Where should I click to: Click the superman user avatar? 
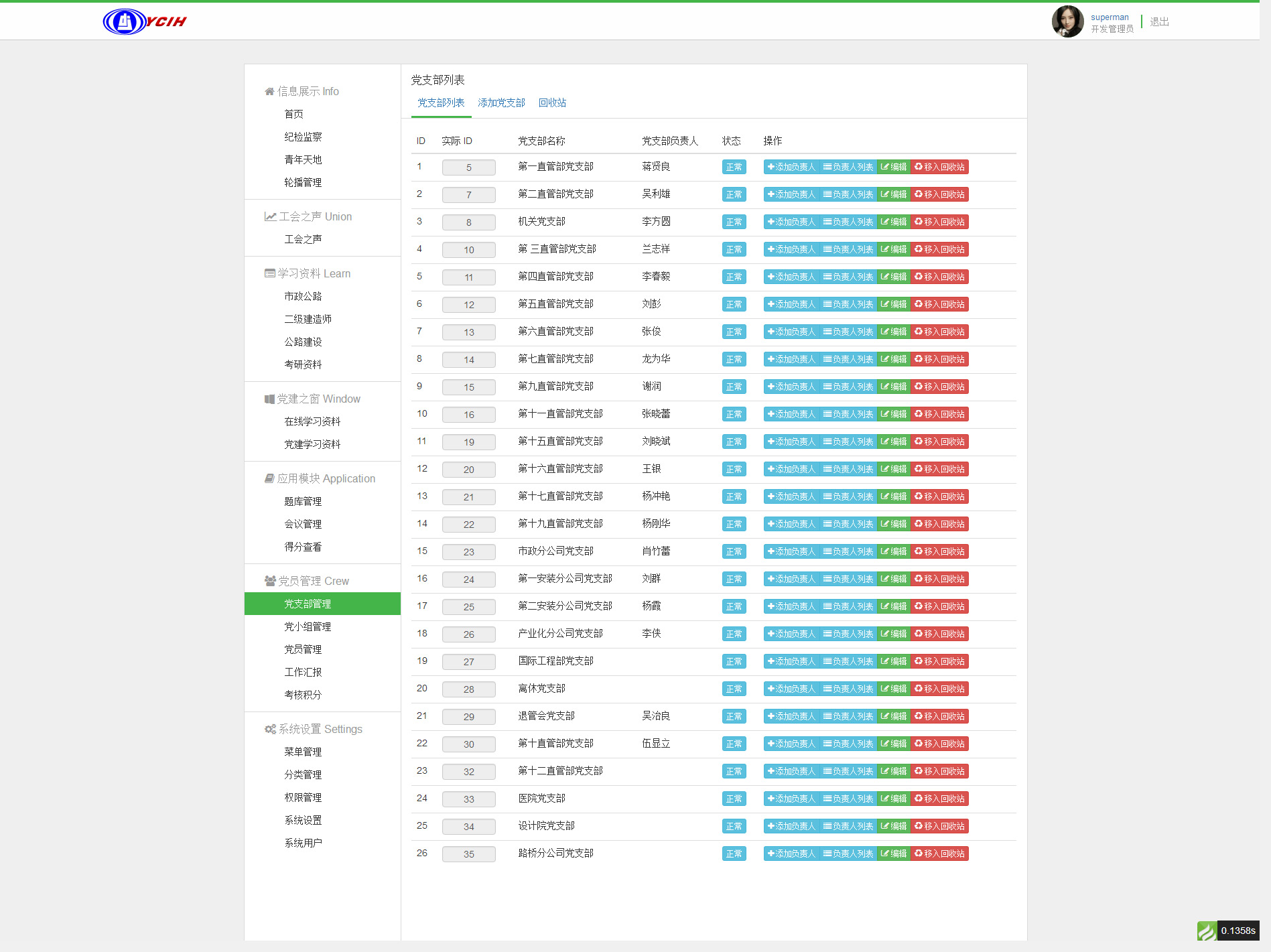point(1067,21)
